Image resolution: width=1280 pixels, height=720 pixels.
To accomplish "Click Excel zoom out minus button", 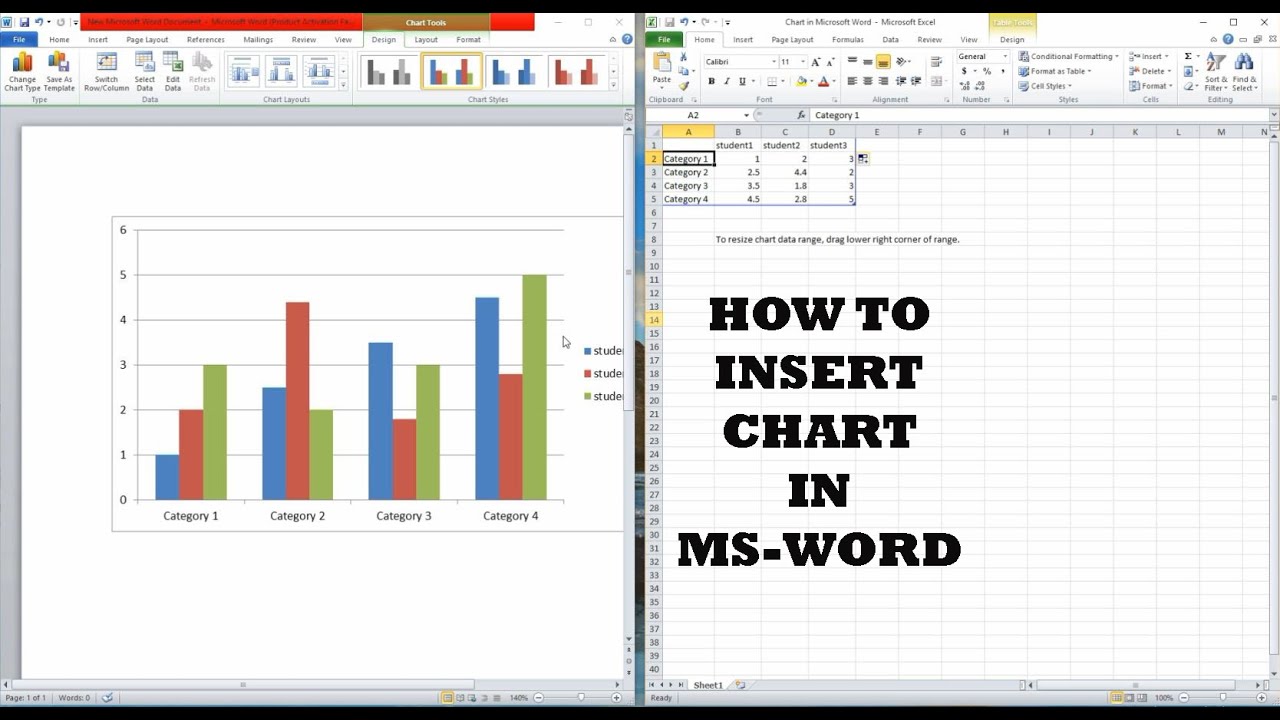I will (x=1183, y=698).
